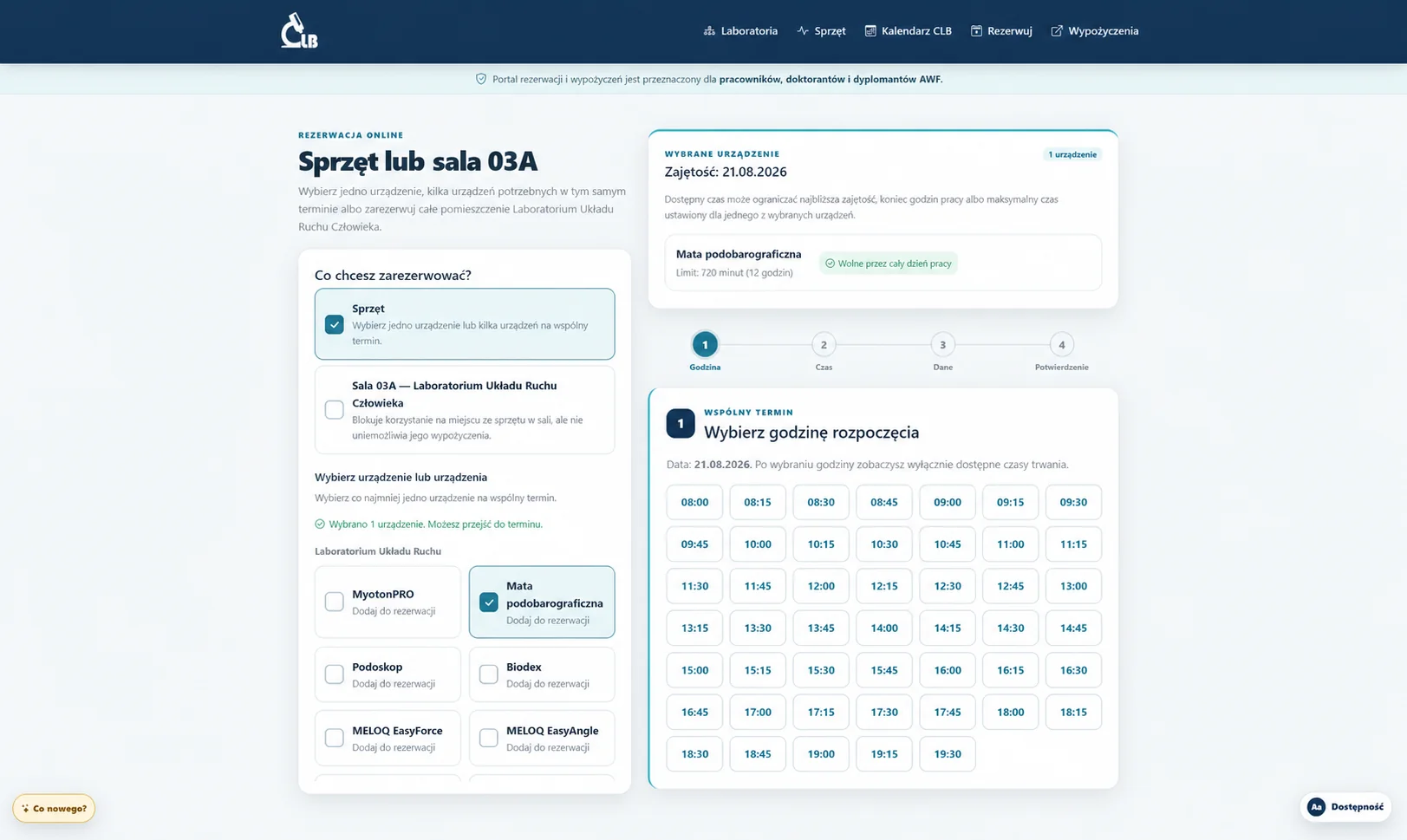
Task: Open Kalendarz CLB from the navigation
Action: coord(908,30)
